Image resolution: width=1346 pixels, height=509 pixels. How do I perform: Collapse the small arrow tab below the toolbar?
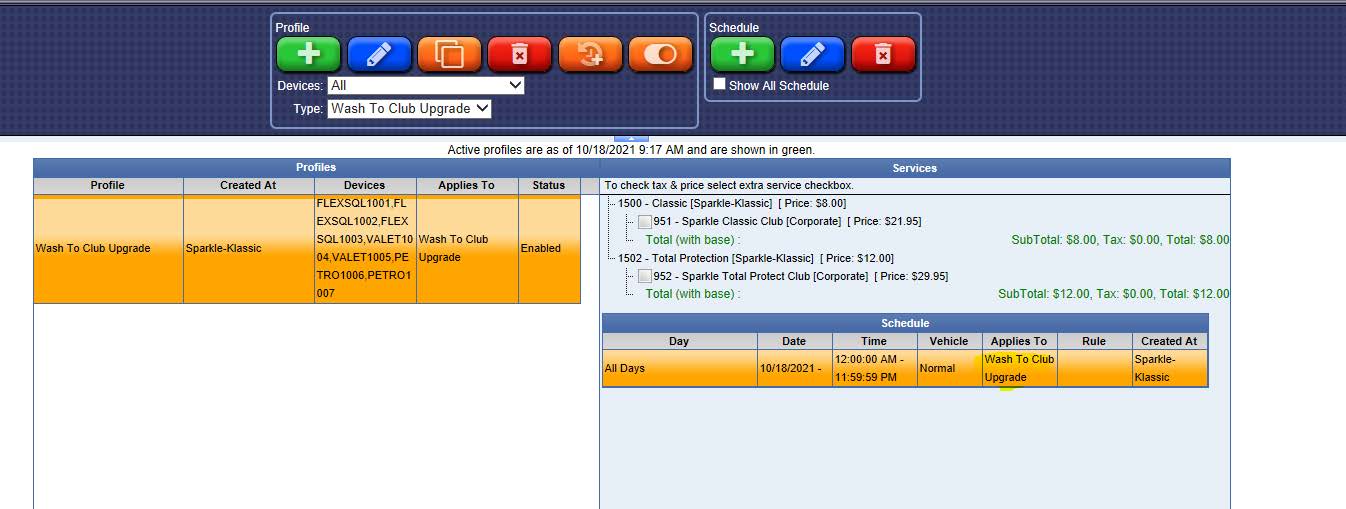pos(631,138)
